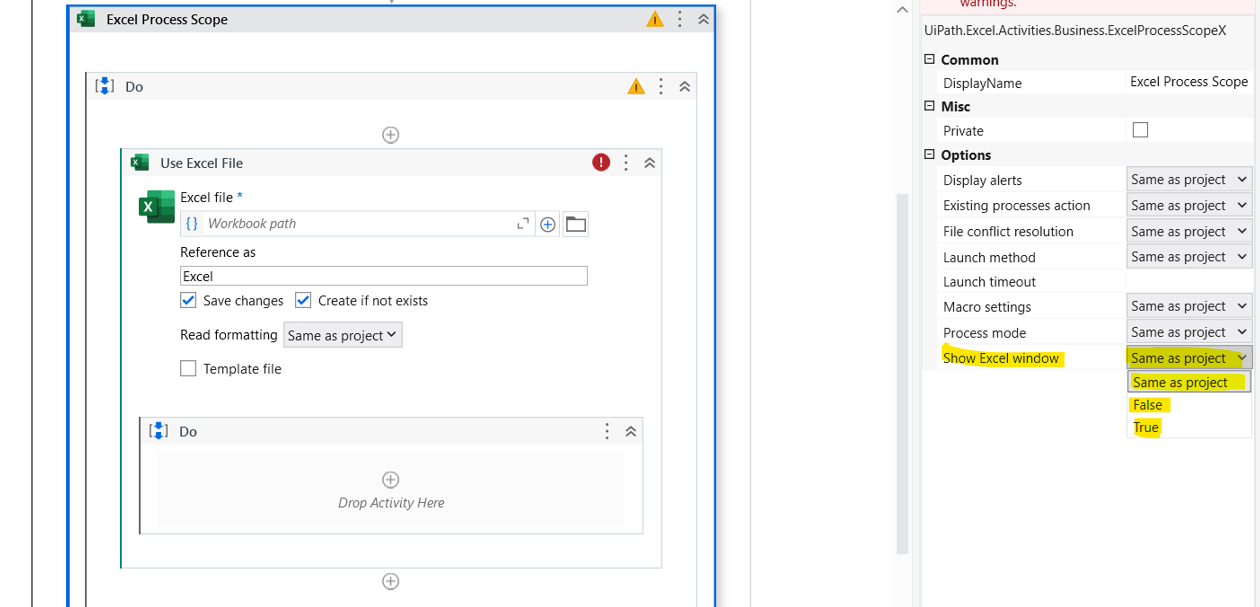The width and height of the screenshot is (1260, 607).
Task: Click the Excel icon in Excel Process Scope header
Action: [x=86, y=19]
